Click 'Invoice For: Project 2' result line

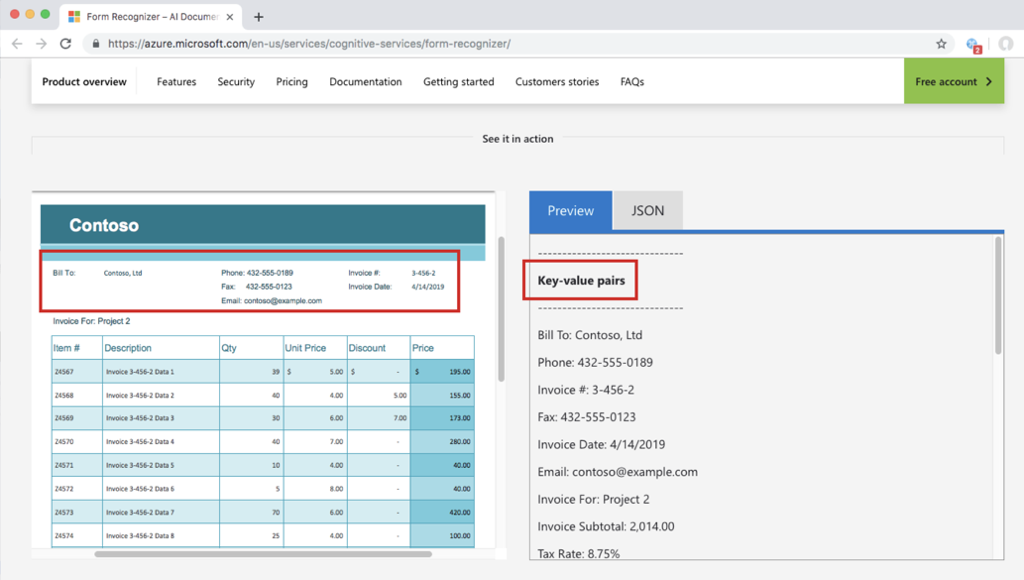pos(594,500)
